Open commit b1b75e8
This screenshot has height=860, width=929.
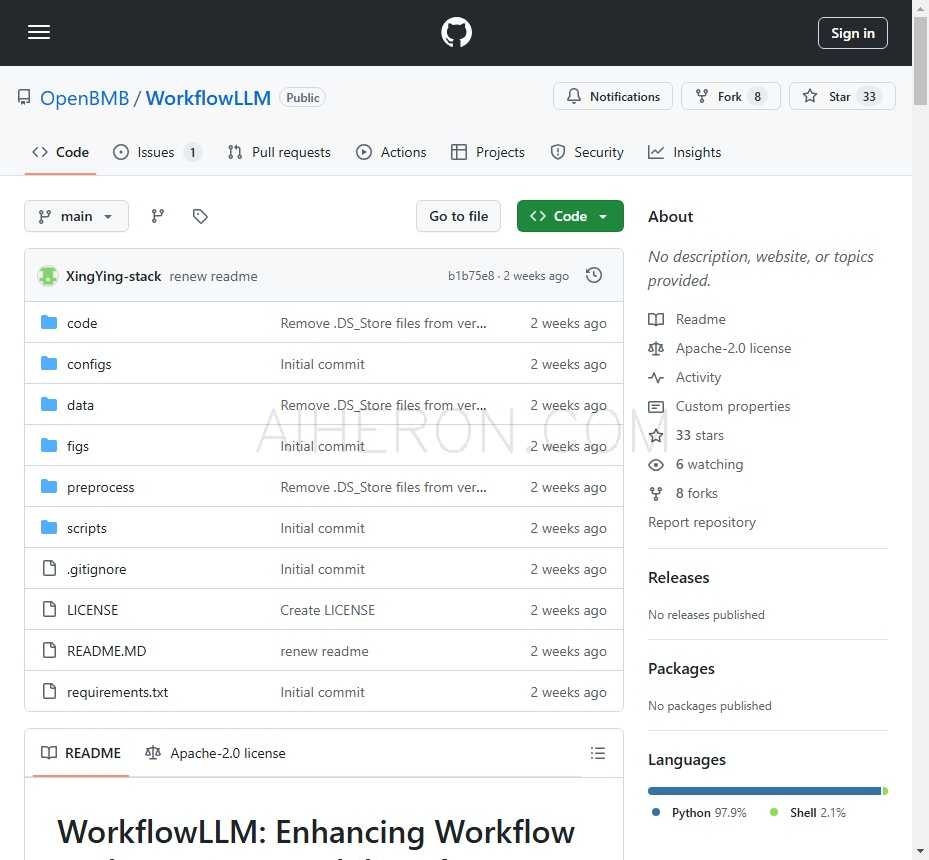point(470,276)
